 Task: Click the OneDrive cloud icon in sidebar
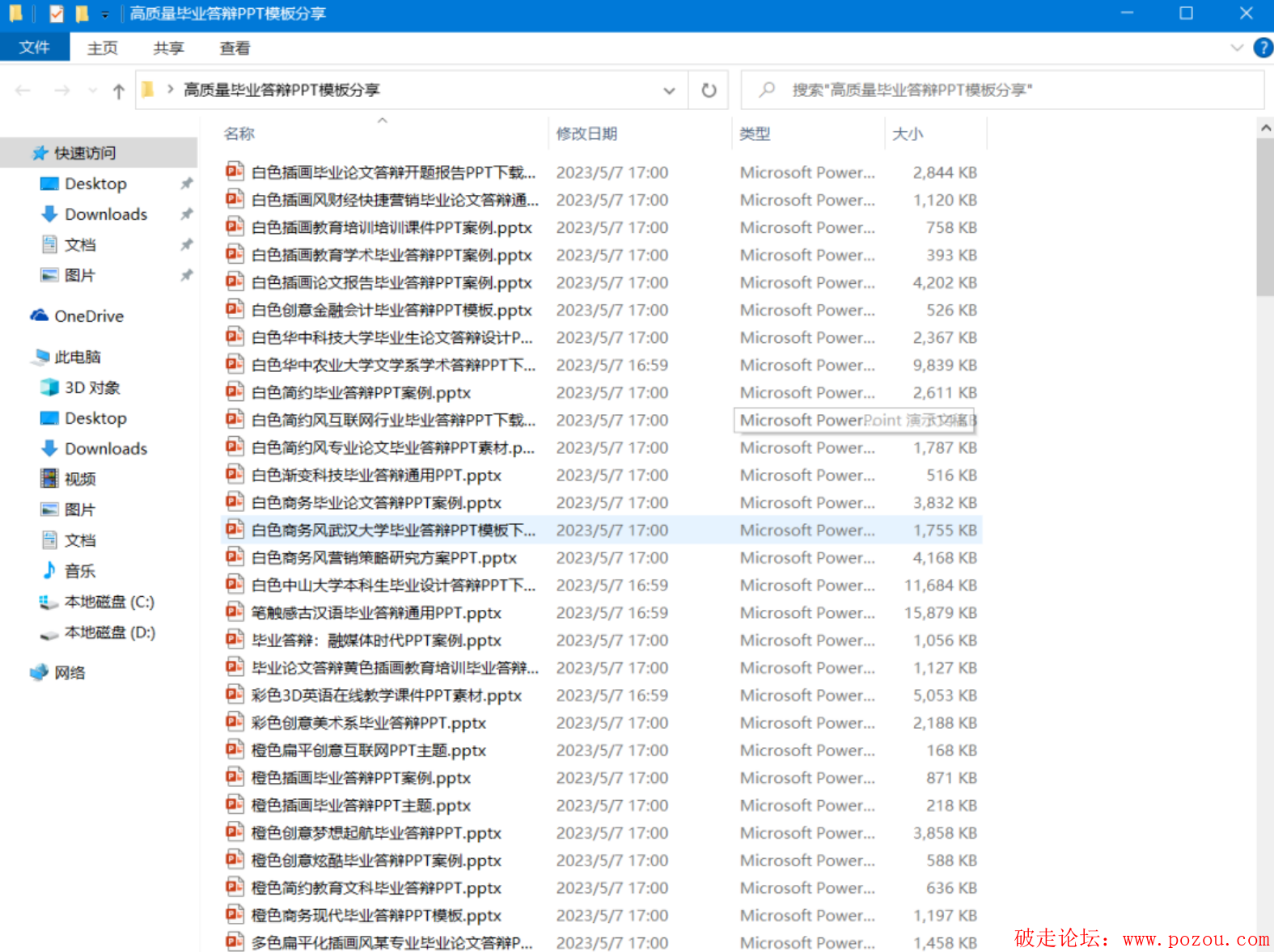coord(39,316)
